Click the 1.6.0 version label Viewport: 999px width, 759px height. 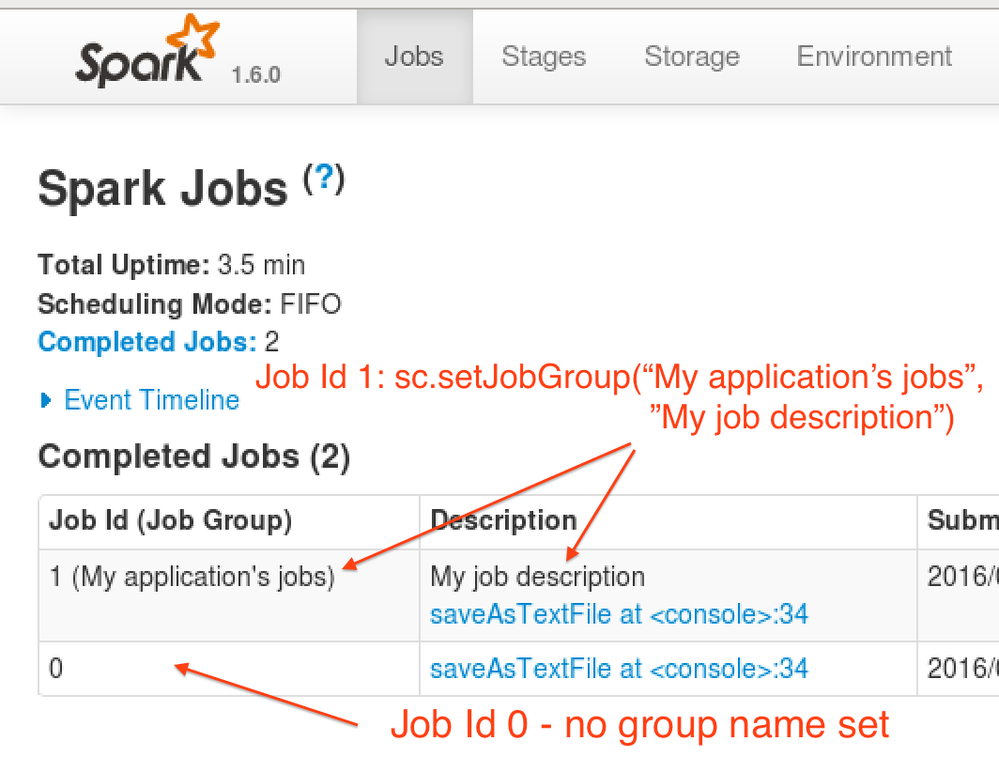[x=254, y=74]
